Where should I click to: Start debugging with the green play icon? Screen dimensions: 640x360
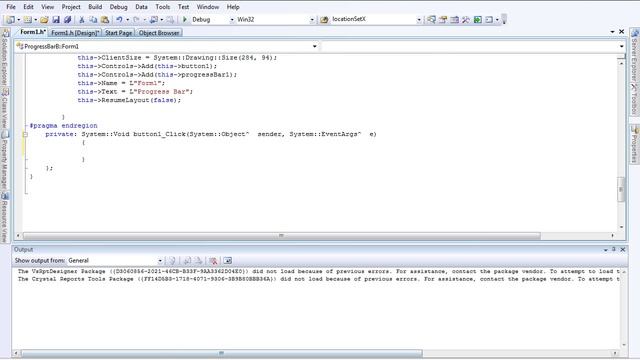pyautogui.click(x=184, y=20)
